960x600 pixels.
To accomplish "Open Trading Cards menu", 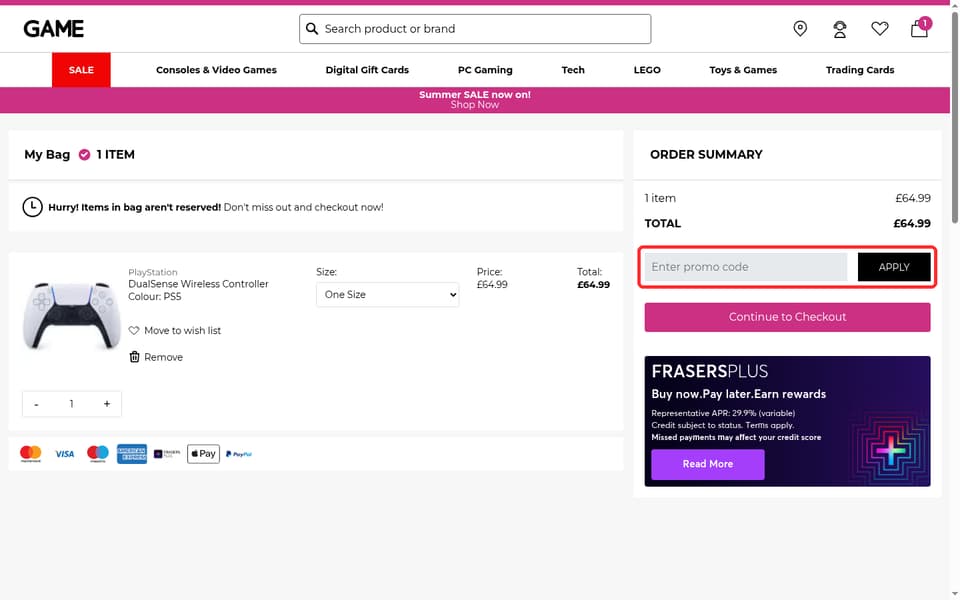I will pos(860,70).
